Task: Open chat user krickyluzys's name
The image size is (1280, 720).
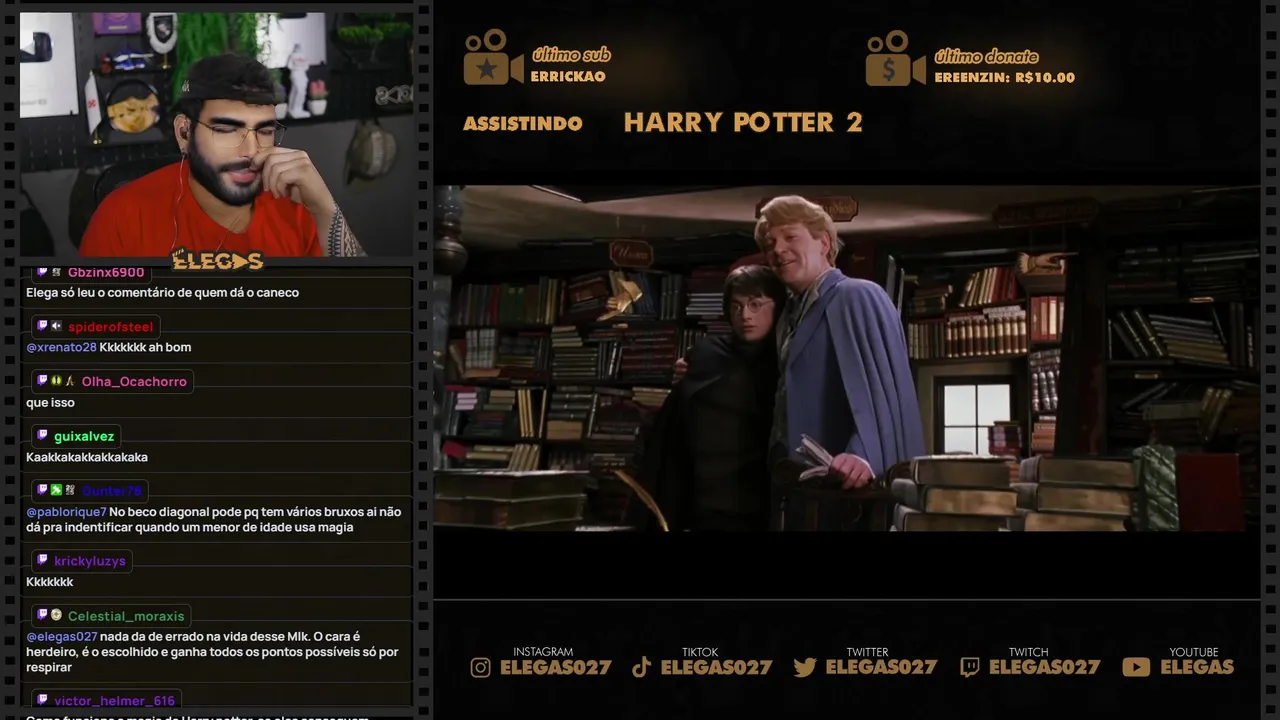Action: coord(90,561)
